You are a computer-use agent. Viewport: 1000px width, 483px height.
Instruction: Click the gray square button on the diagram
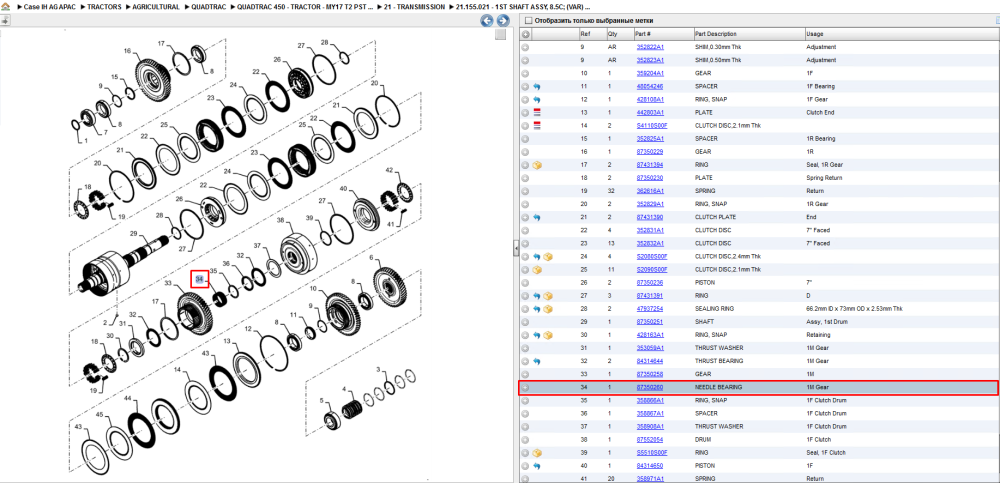click(501, 34)
